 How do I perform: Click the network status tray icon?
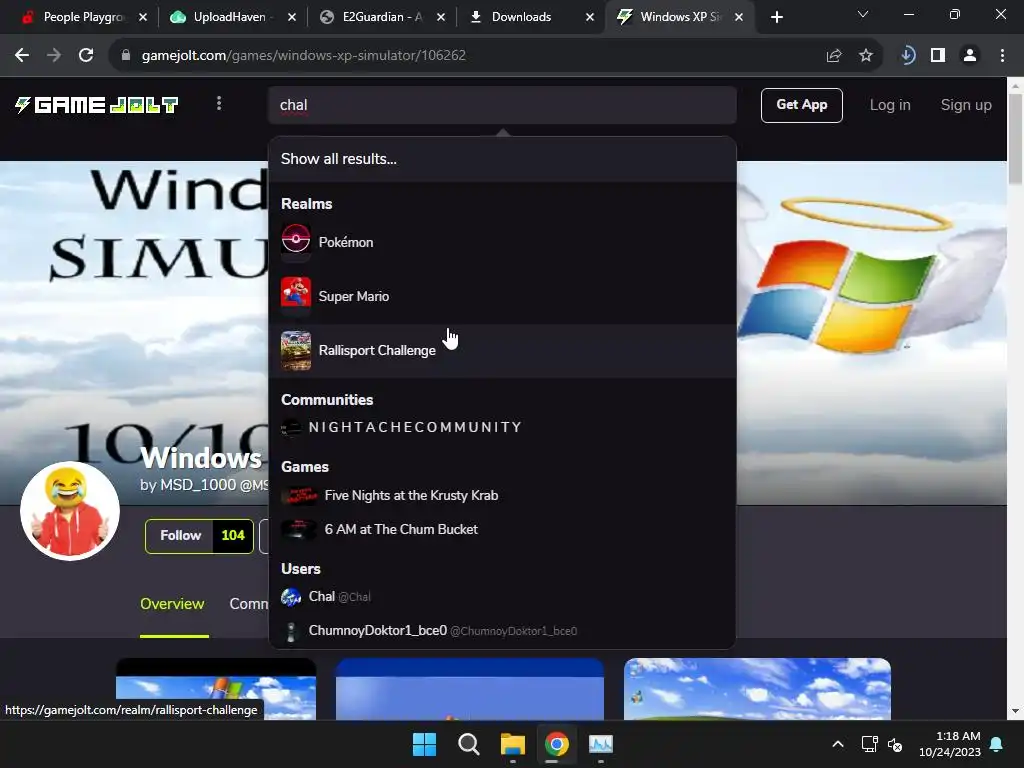point(869,744)
